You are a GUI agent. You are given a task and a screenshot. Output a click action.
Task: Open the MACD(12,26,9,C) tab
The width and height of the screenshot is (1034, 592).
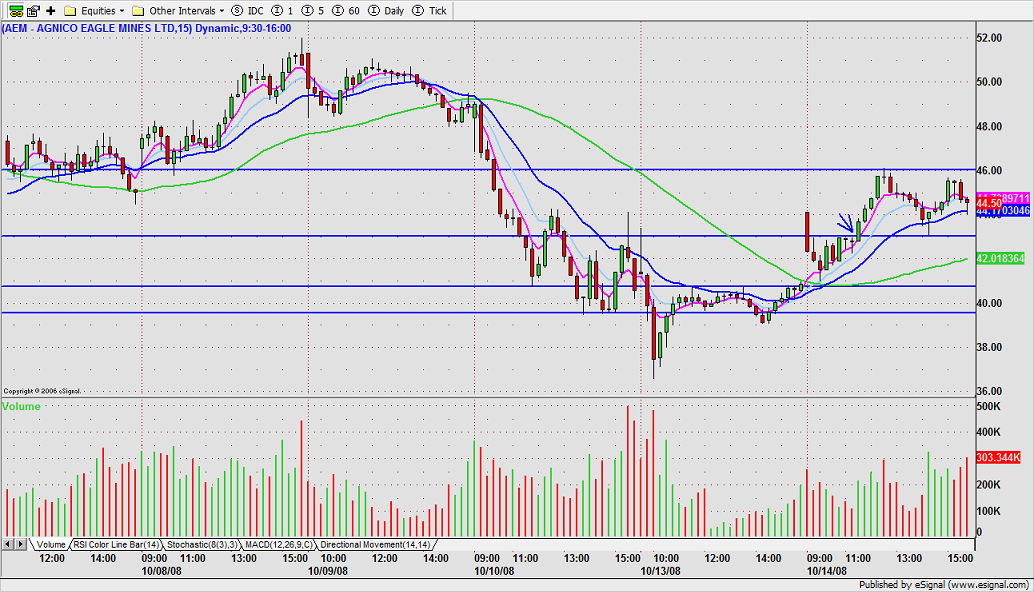pyautogui.click(x=279, y=545)
